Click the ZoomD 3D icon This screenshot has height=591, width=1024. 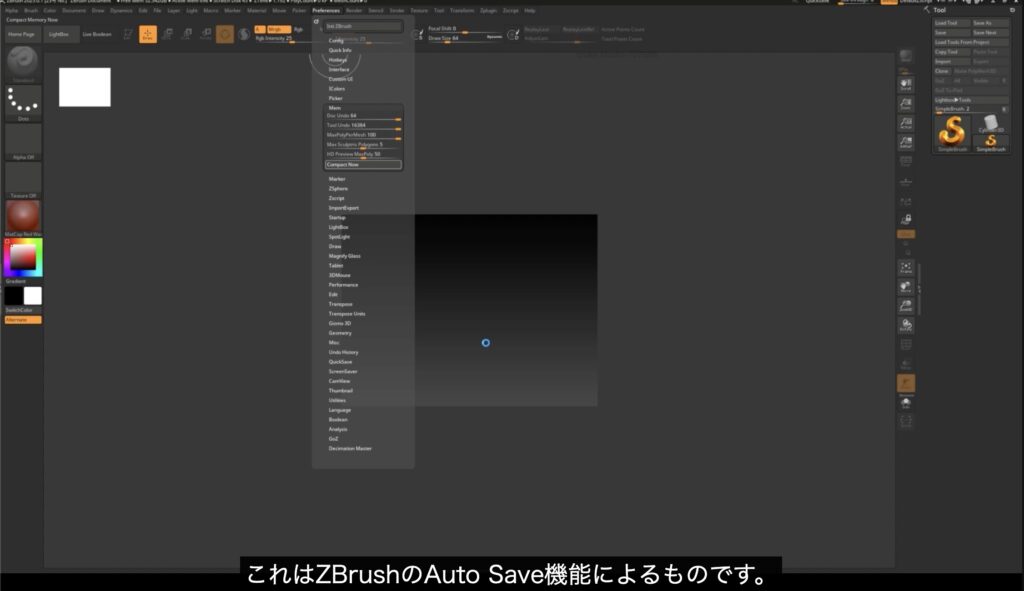(906, 306)
